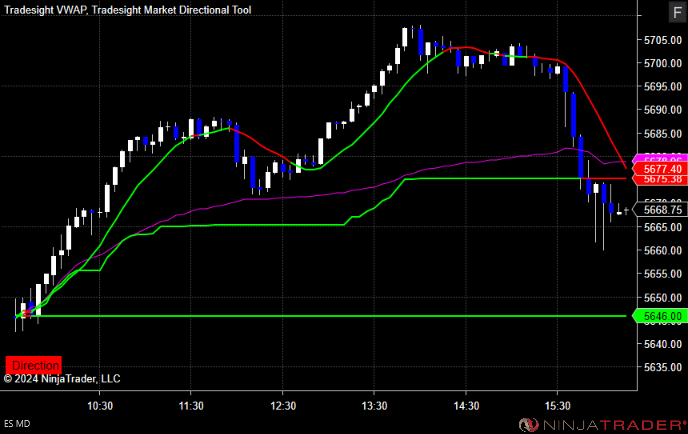
Task: Click the 15:30 time axis label
Action: pyautogui.click(x=558, y=406)
